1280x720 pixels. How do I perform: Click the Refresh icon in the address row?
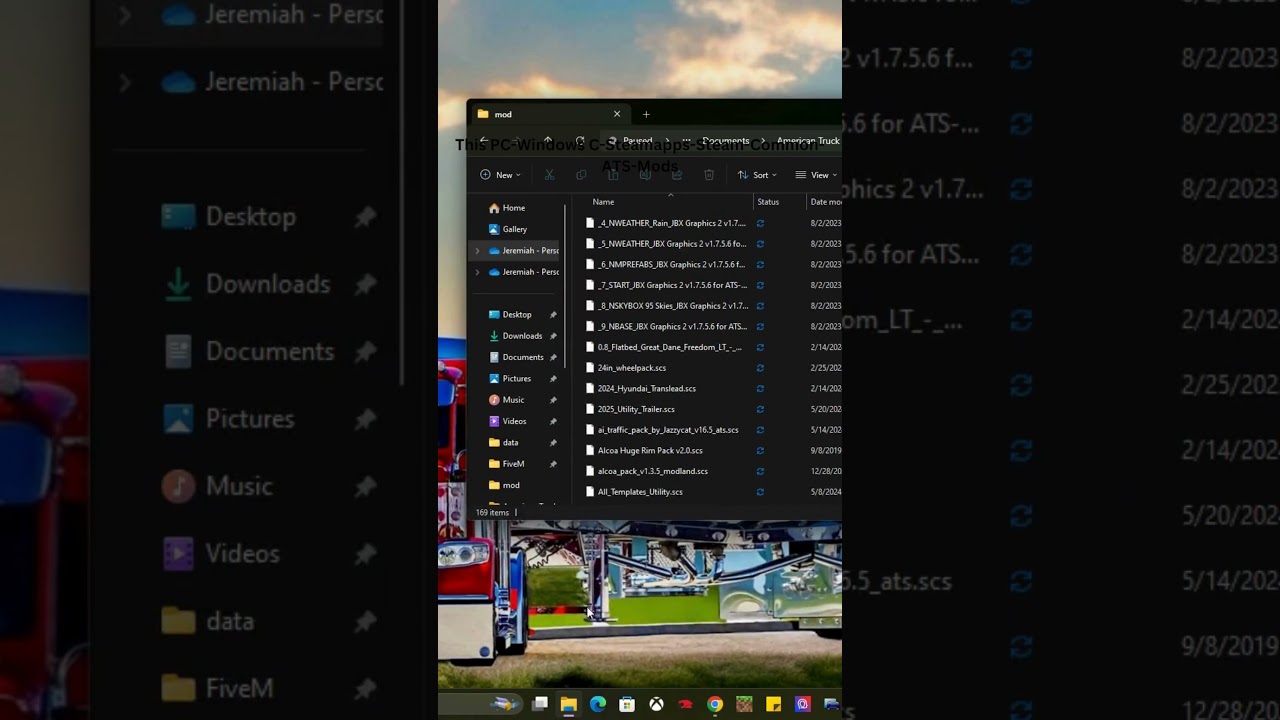[x=580, y=140]
